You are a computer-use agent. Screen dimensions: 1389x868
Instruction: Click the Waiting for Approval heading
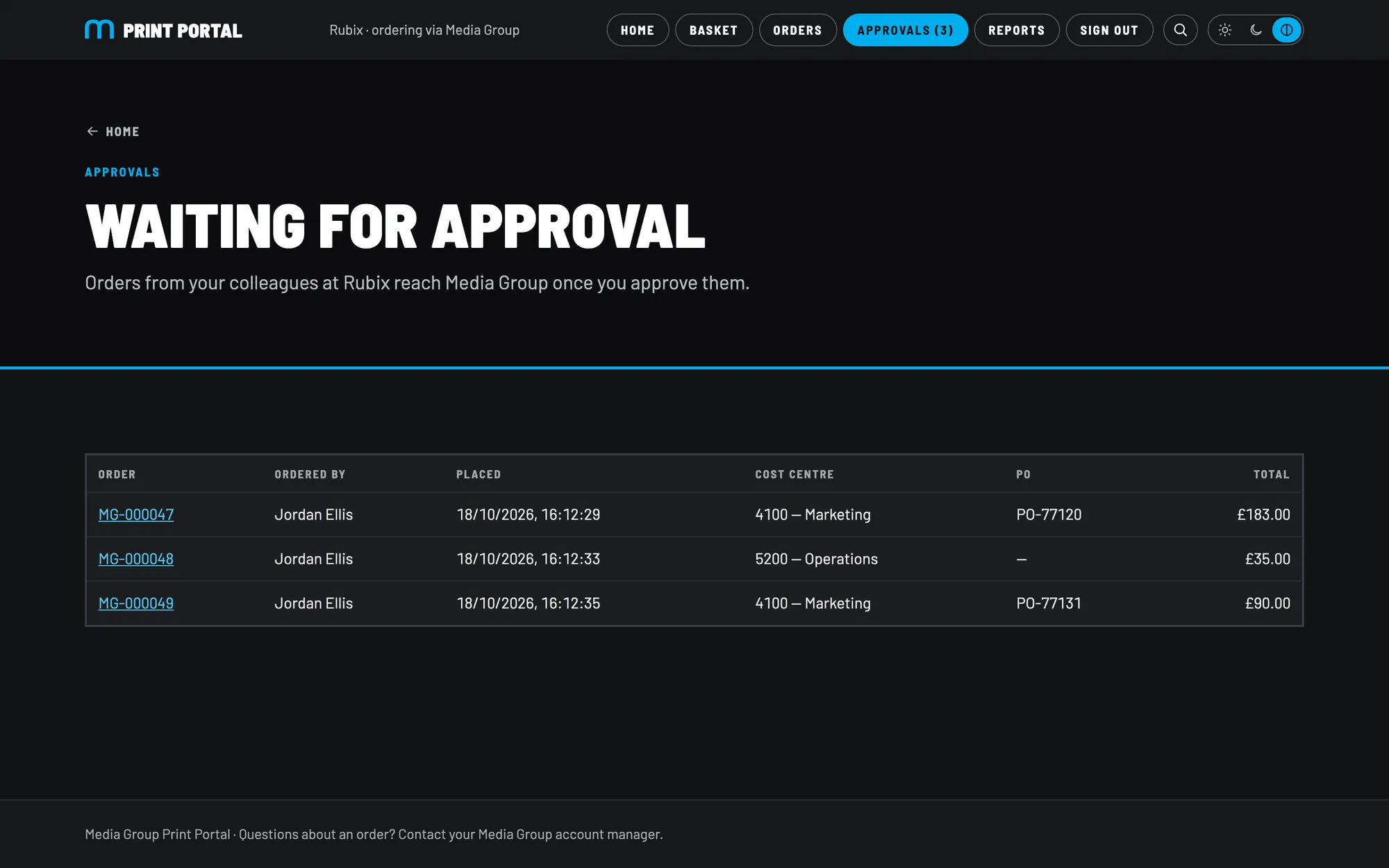(395, 226)
